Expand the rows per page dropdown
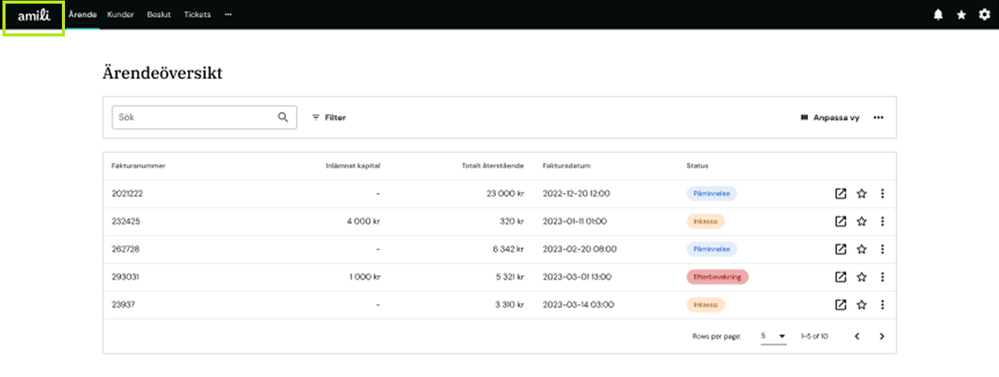999x377 pixels. pyautogui.click(x=773, y=336)
